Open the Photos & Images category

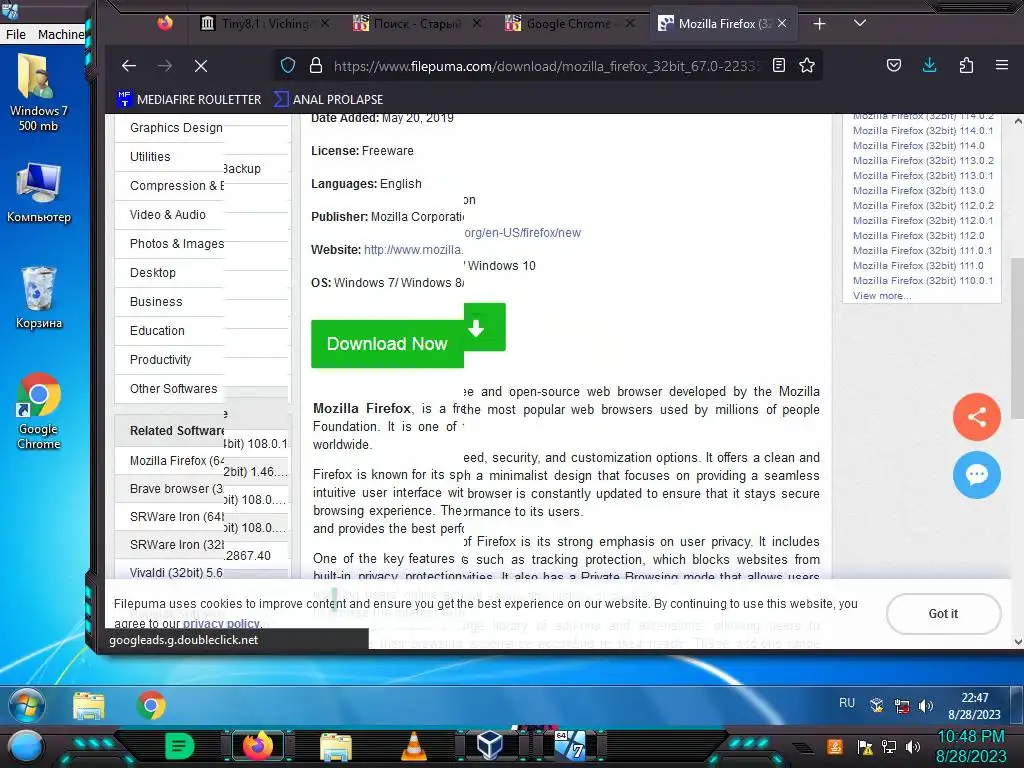177,244
